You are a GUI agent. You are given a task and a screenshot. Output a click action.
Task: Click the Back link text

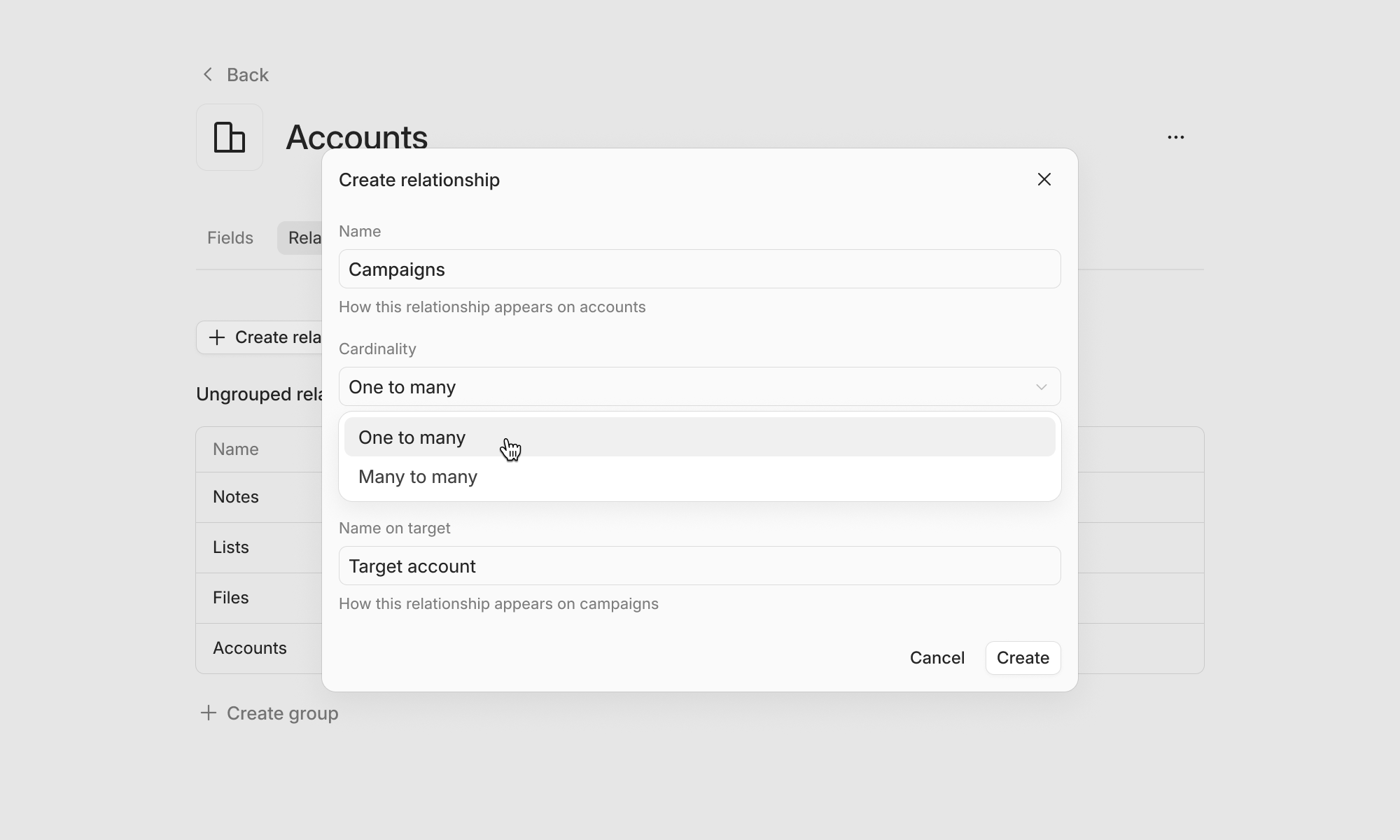(x=247, y=75)
